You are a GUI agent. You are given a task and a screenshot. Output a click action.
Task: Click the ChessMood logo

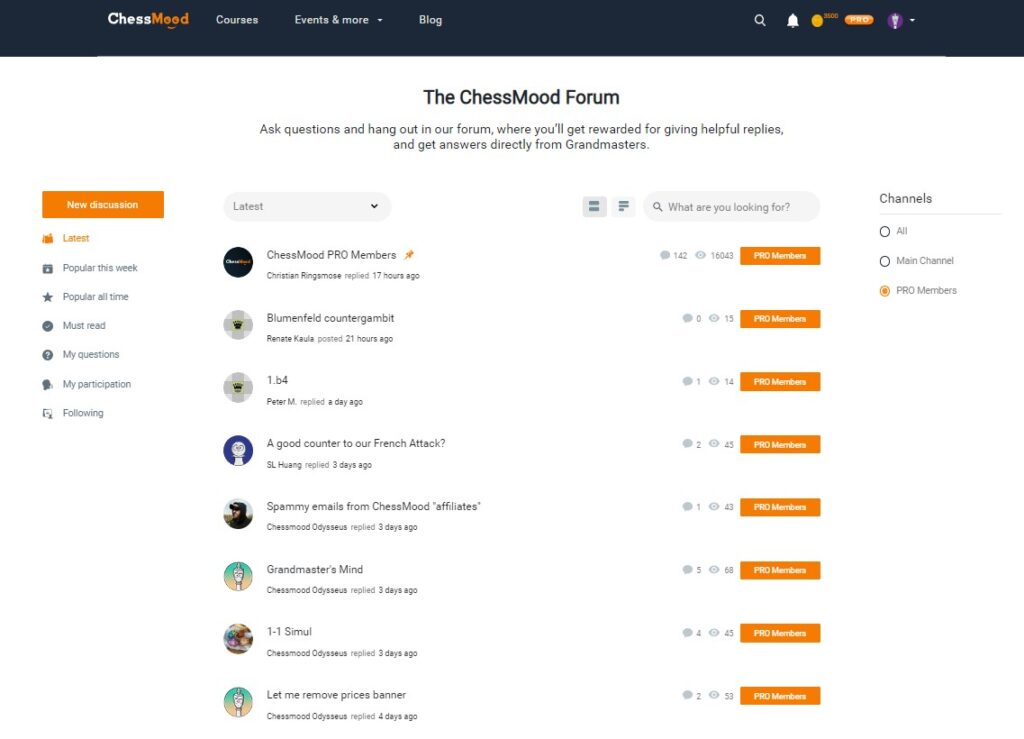[148, 20]
